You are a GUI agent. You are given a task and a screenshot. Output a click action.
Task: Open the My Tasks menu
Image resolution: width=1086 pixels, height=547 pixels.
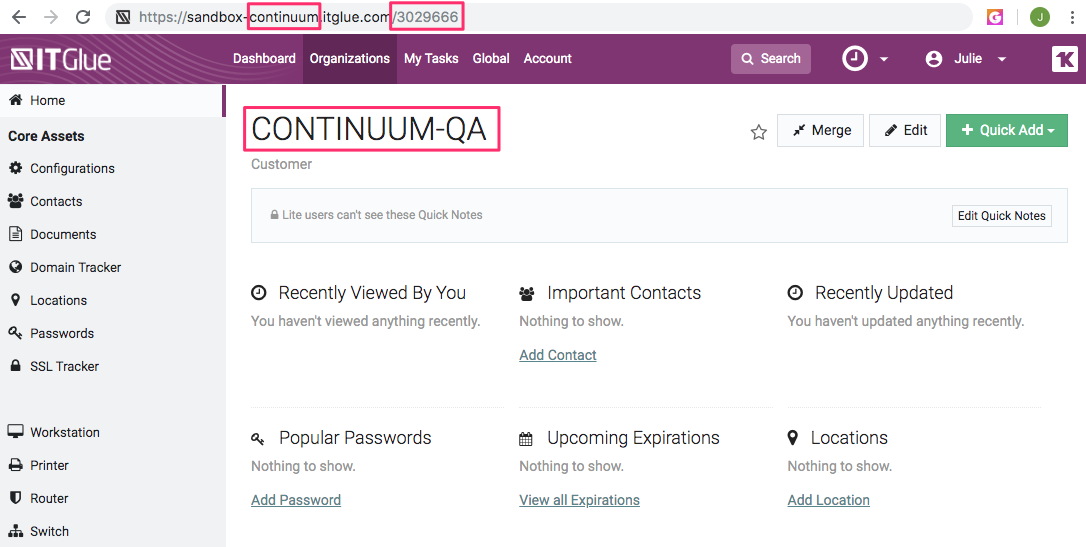(x=431, y=59)
